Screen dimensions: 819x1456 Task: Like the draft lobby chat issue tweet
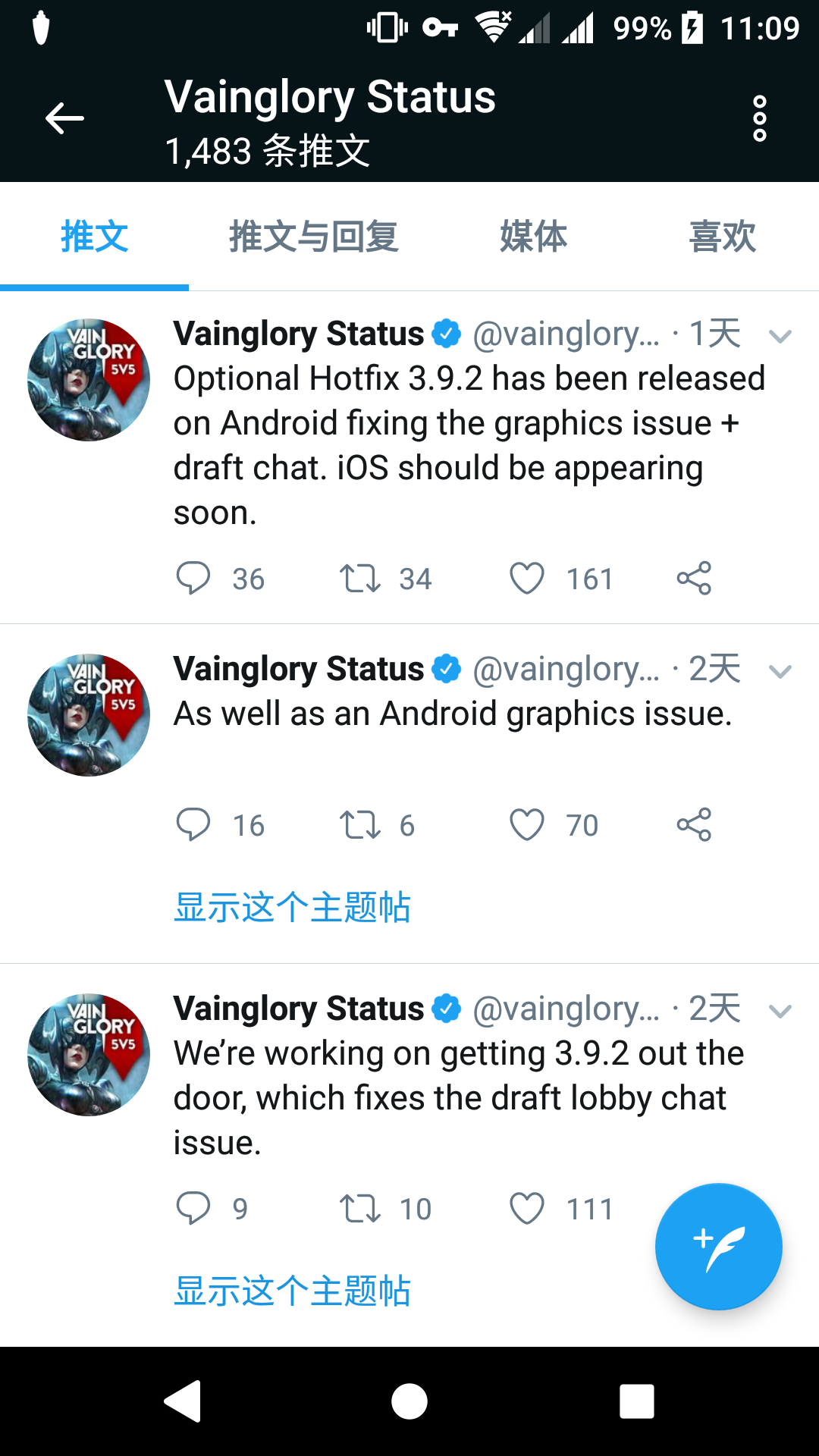pos(527,1208)
